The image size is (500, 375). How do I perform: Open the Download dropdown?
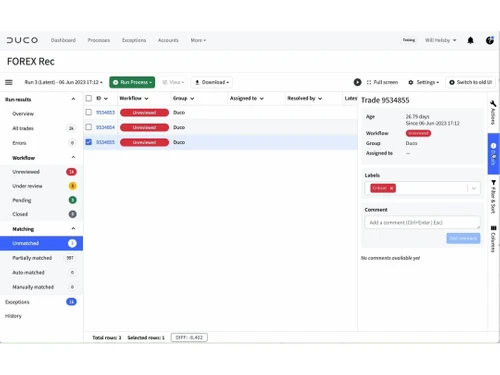tap(212, 82)
